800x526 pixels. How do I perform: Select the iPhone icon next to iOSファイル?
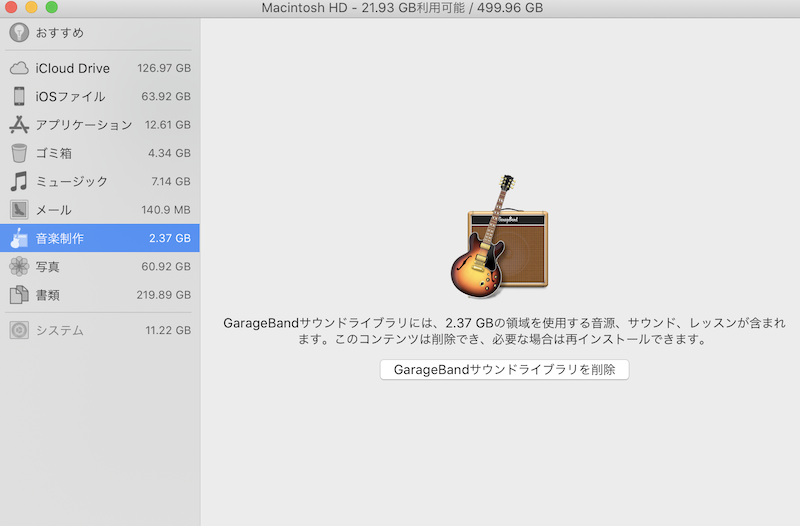point(18,97)
